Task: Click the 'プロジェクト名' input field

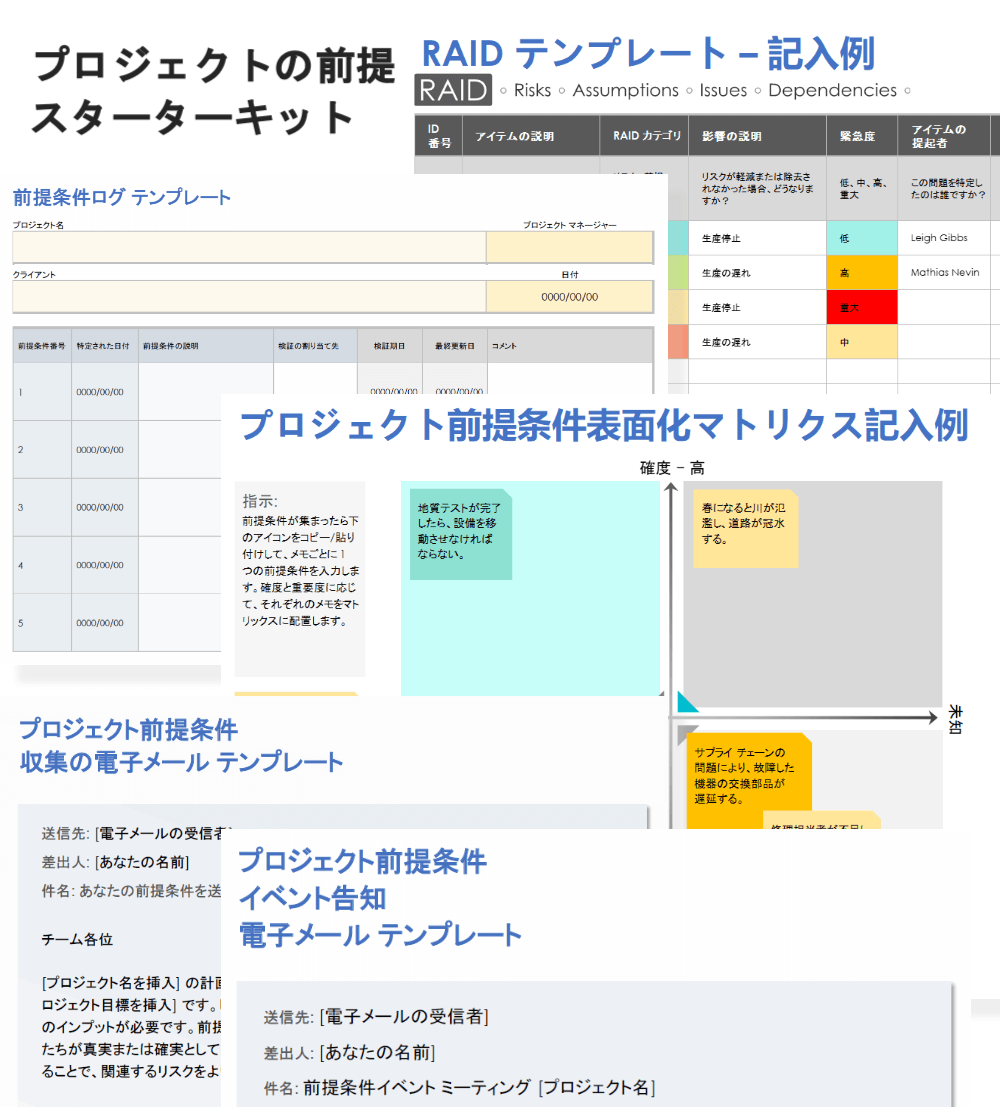Action: pos(249,247)
